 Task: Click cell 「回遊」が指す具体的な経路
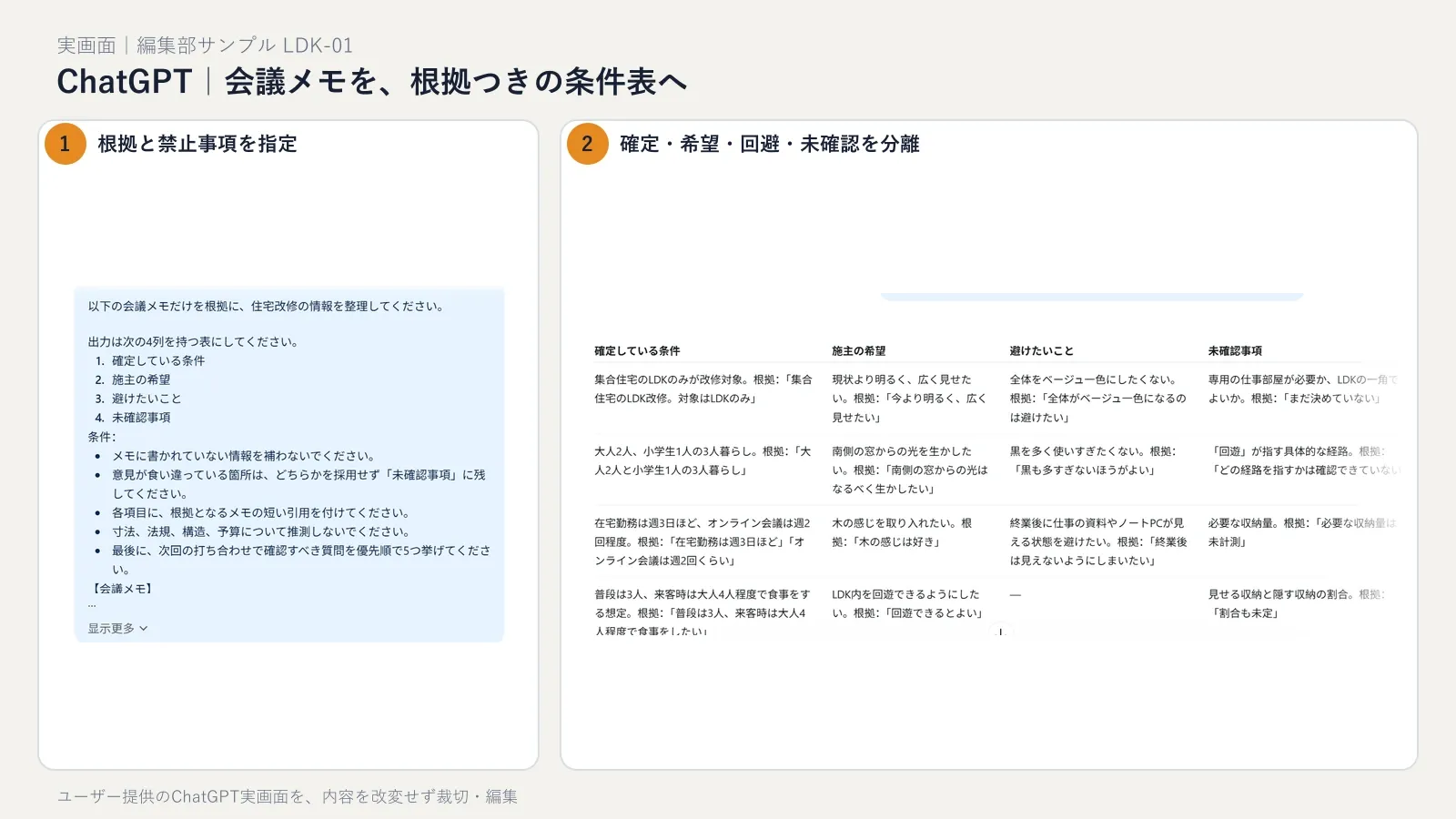click(x=1304, y=460)
